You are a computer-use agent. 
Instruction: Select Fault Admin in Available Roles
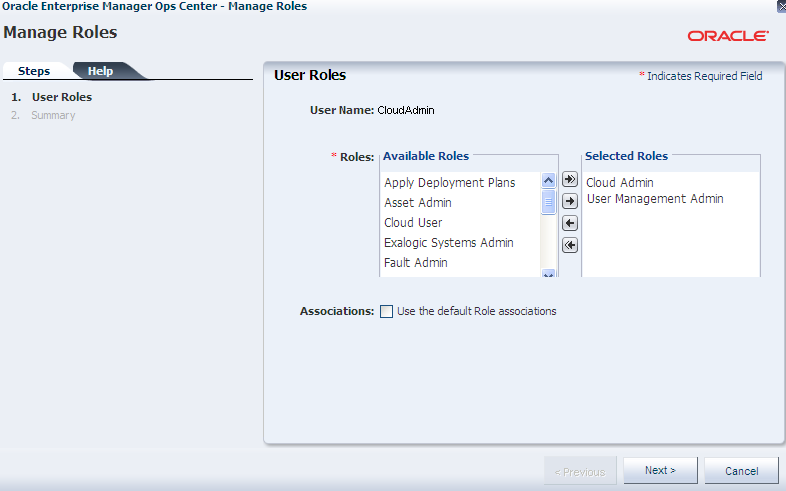click(x=416, y=263)
